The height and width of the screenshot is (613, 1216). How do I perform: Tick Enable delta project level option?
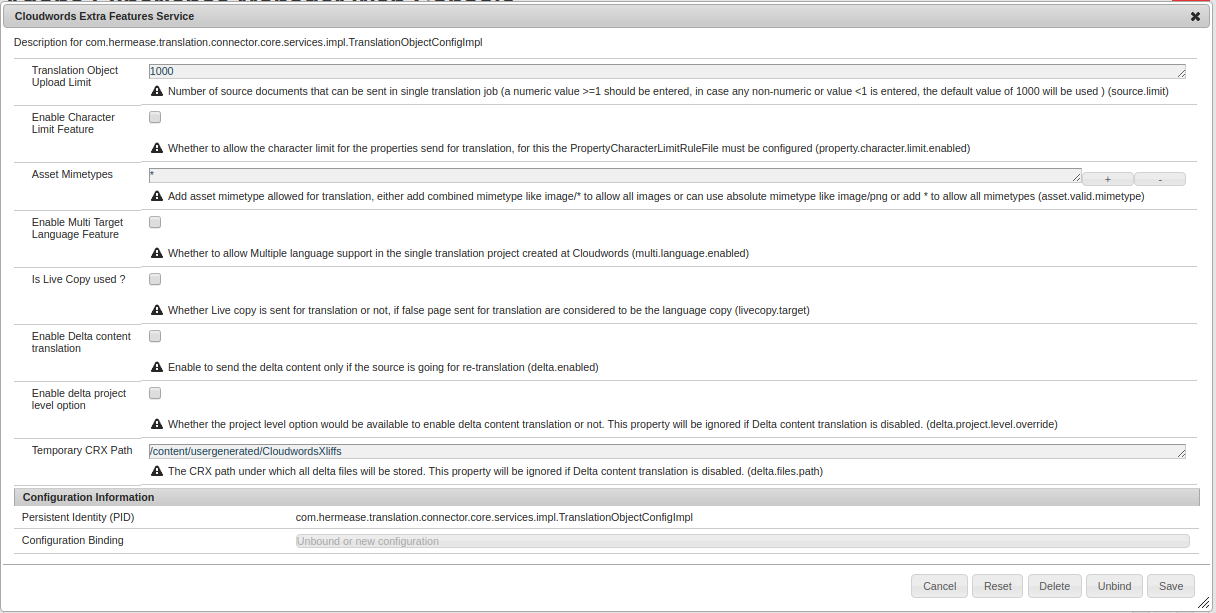[155, 393]
